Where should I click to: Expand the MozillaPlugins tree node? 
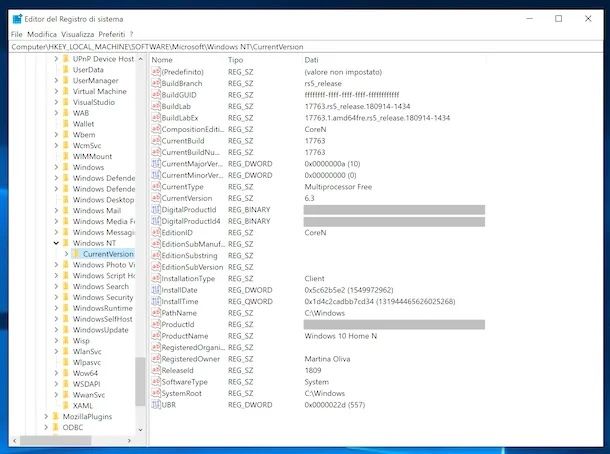pyautogui.click(x=46, y=416)
